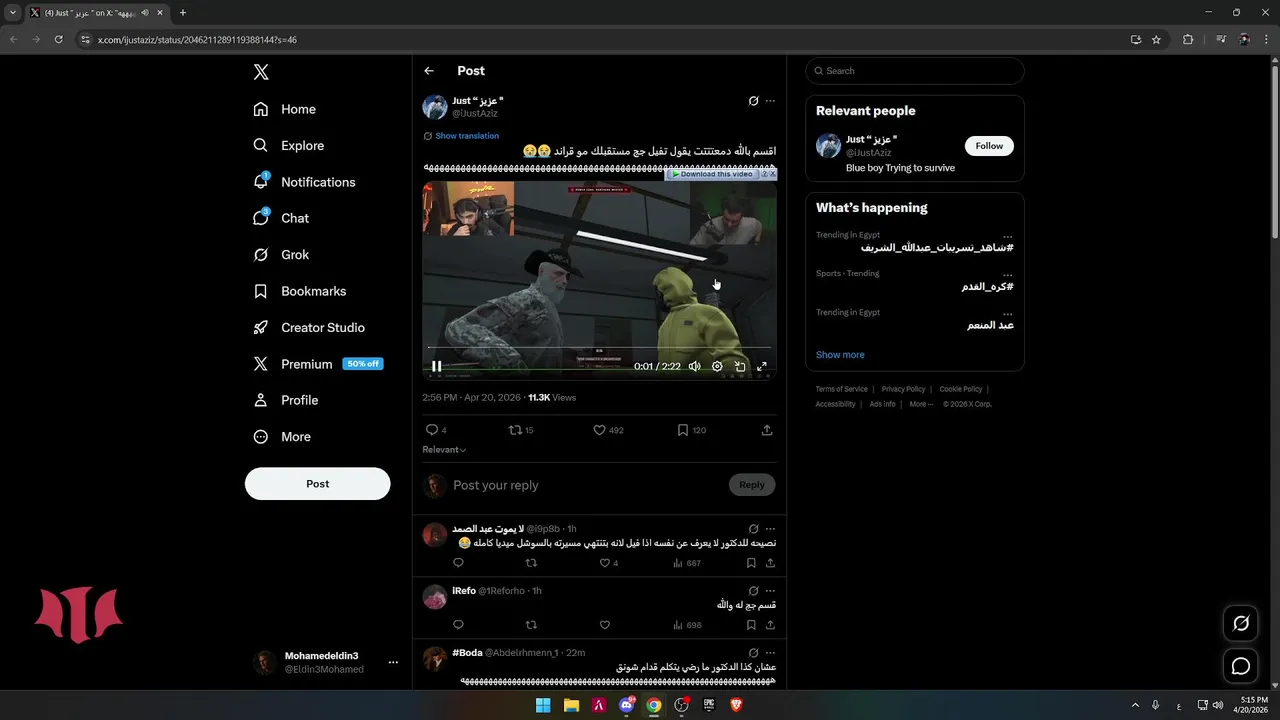Like iRefo's reply

pos(604,625)
